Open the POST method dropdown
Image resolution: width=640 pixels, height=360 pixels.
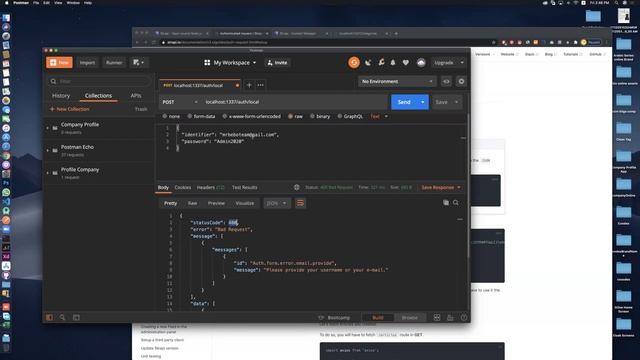[180, 102]
